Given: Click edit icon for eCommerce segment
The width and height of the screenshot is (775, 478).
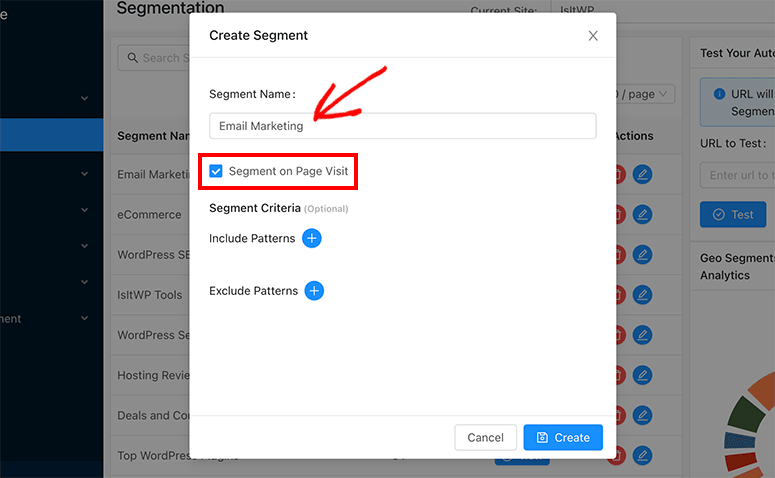Looking at the screenshot, I should tap(642, 214).
